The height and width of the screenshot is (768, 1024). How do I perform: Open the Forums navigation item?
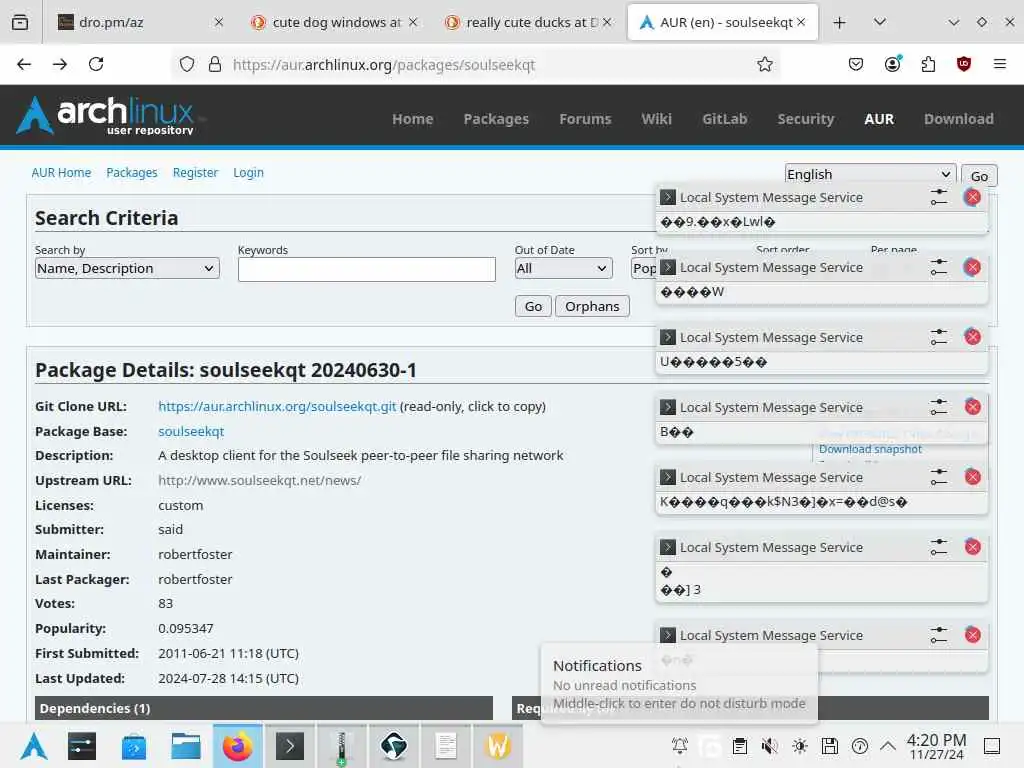[x=585, y=119]
